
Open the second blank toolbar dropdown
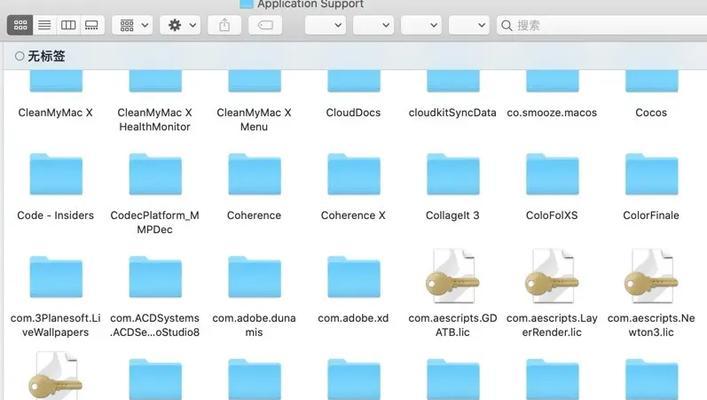pos(373,25)
